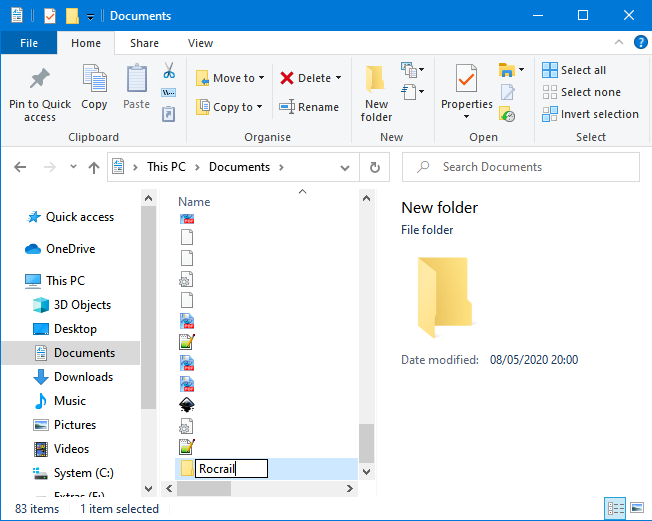Click Select none in the ribbon

(x=580, y=92)
